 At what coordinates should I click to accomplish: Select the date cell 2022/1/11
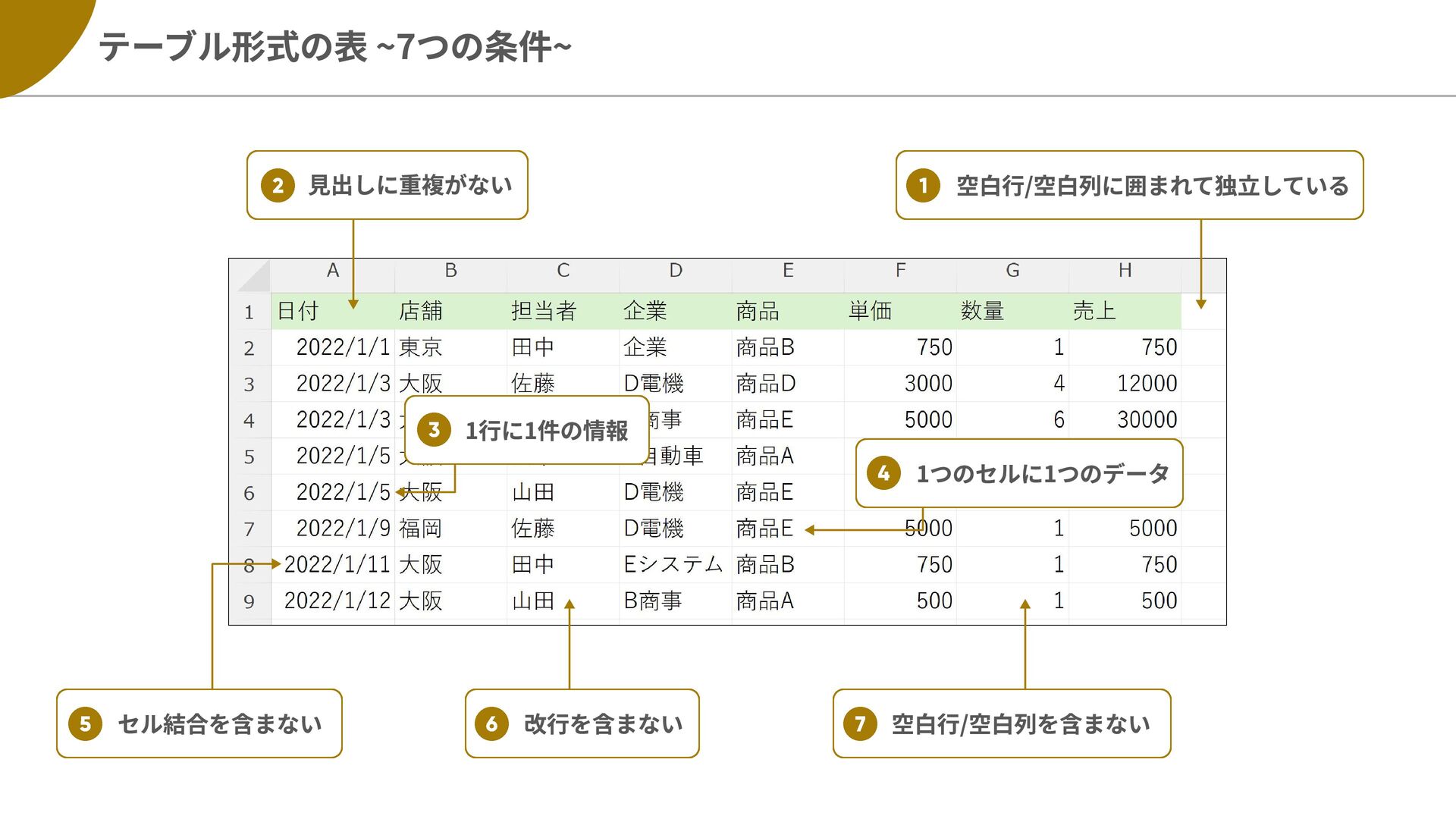pos(332,565)
